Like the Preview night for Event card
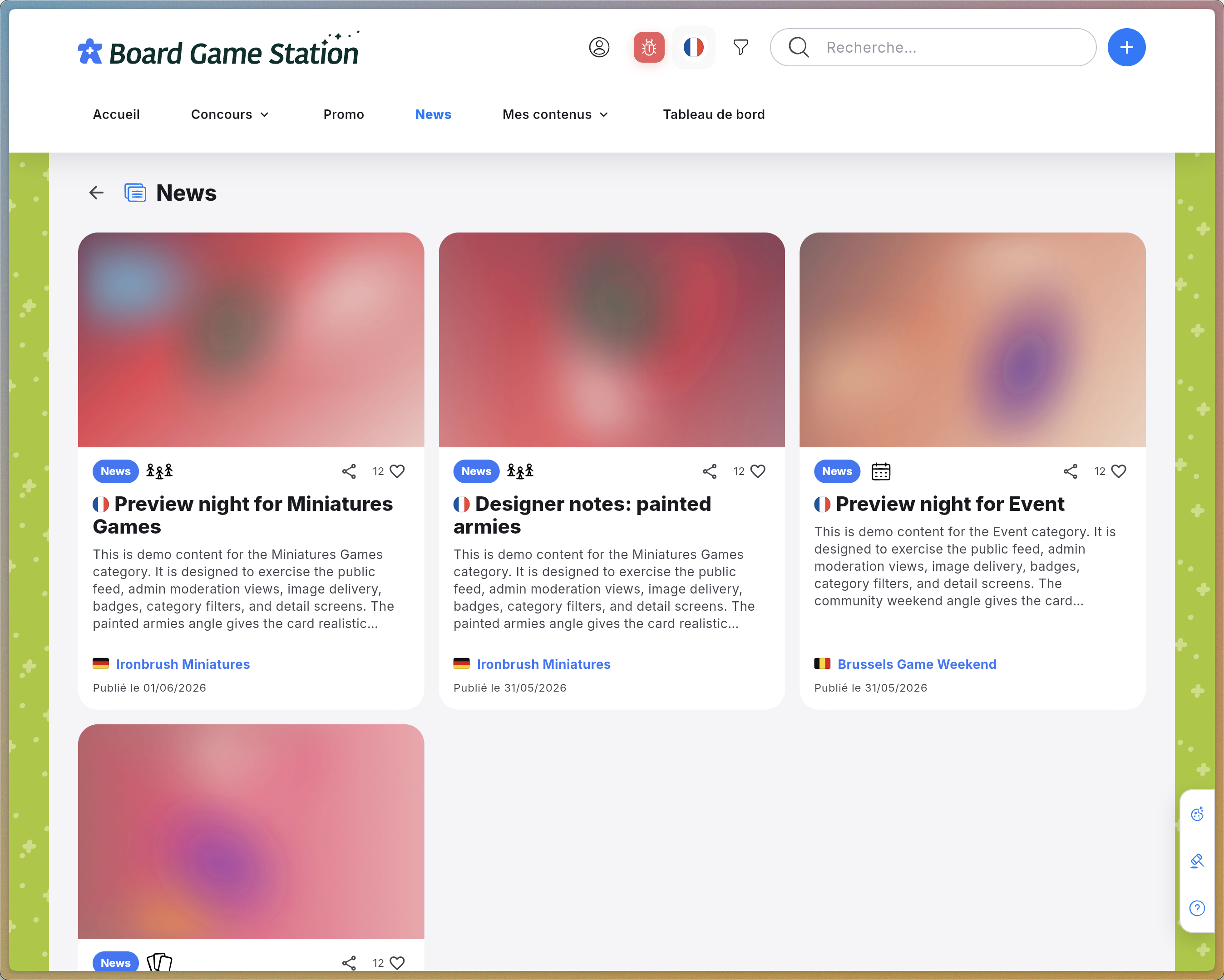 pyautogui.click(x=1118, y=471)
